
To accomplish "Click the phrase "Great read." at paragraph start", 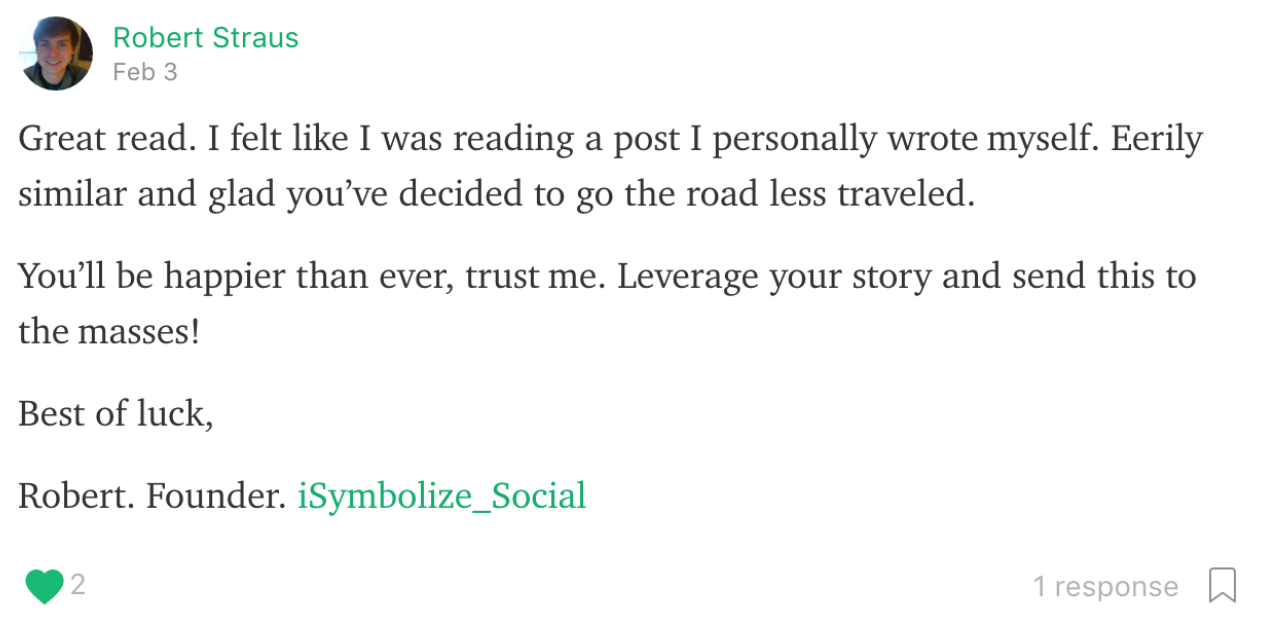I will pyautogui.click(x=107, y=139).
